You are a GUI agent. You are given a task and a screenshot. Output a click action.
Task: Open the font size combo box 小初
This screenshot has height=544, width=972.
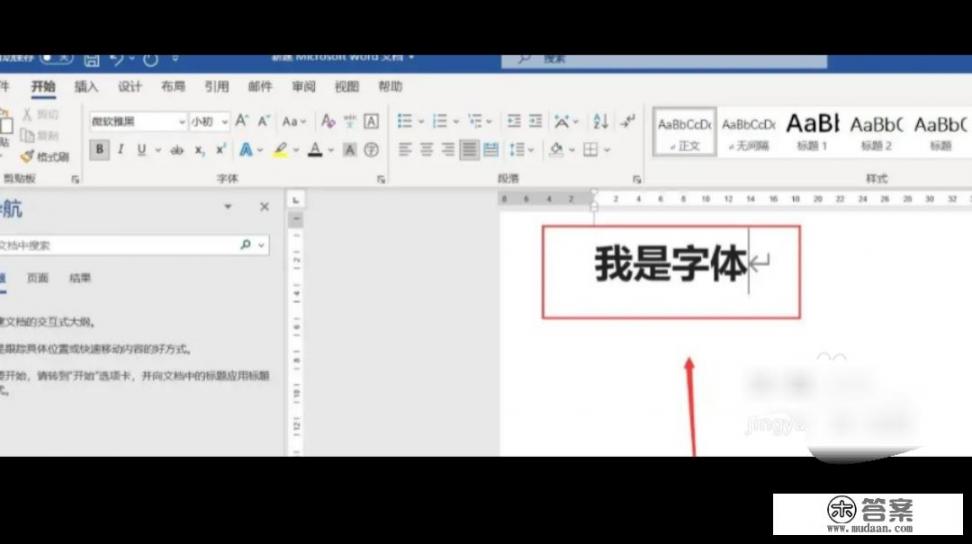[209, 121]
